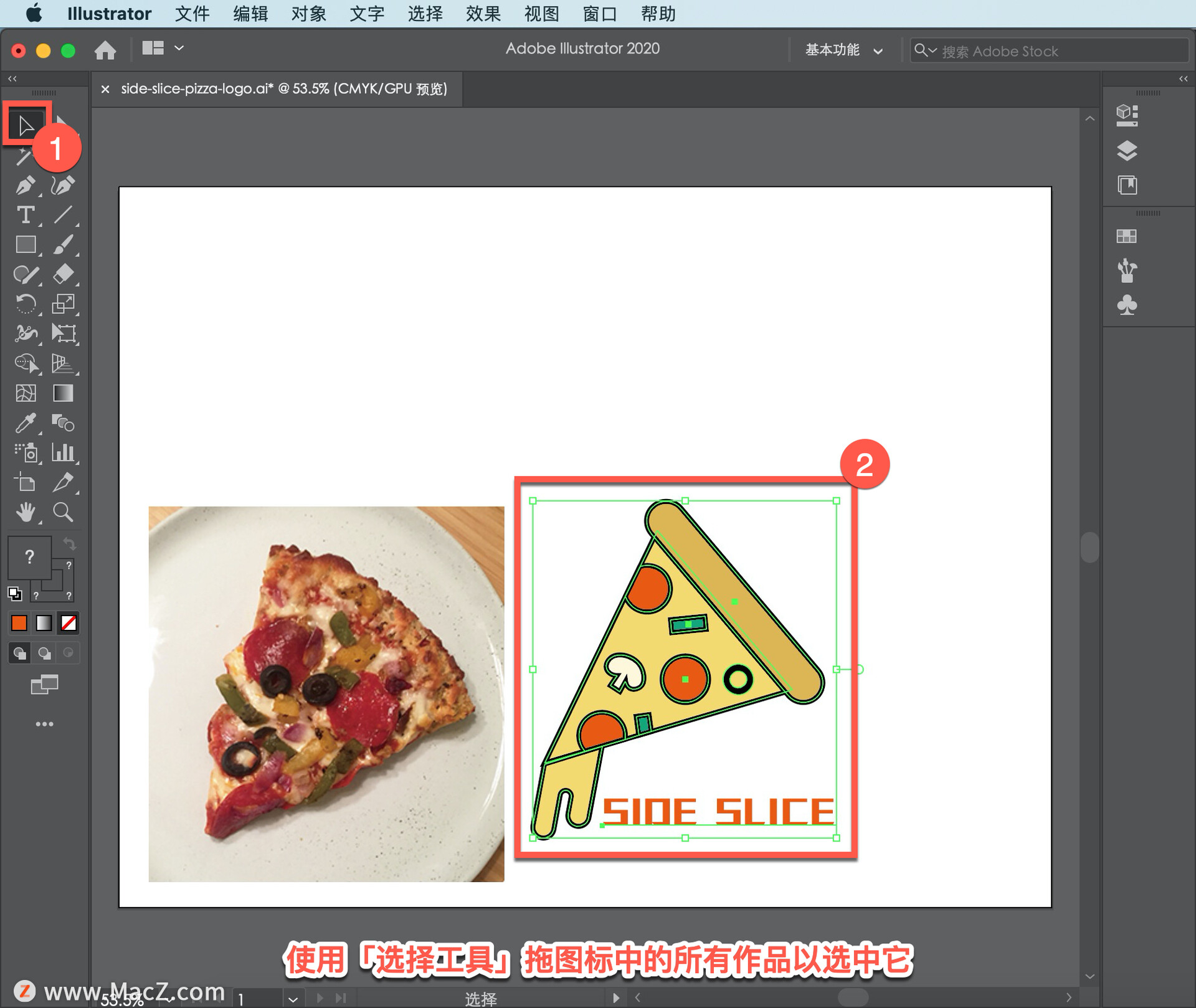The image size is (1196, 1008).
Task: Open the Layers panel icon
Action: [1127, 150]
